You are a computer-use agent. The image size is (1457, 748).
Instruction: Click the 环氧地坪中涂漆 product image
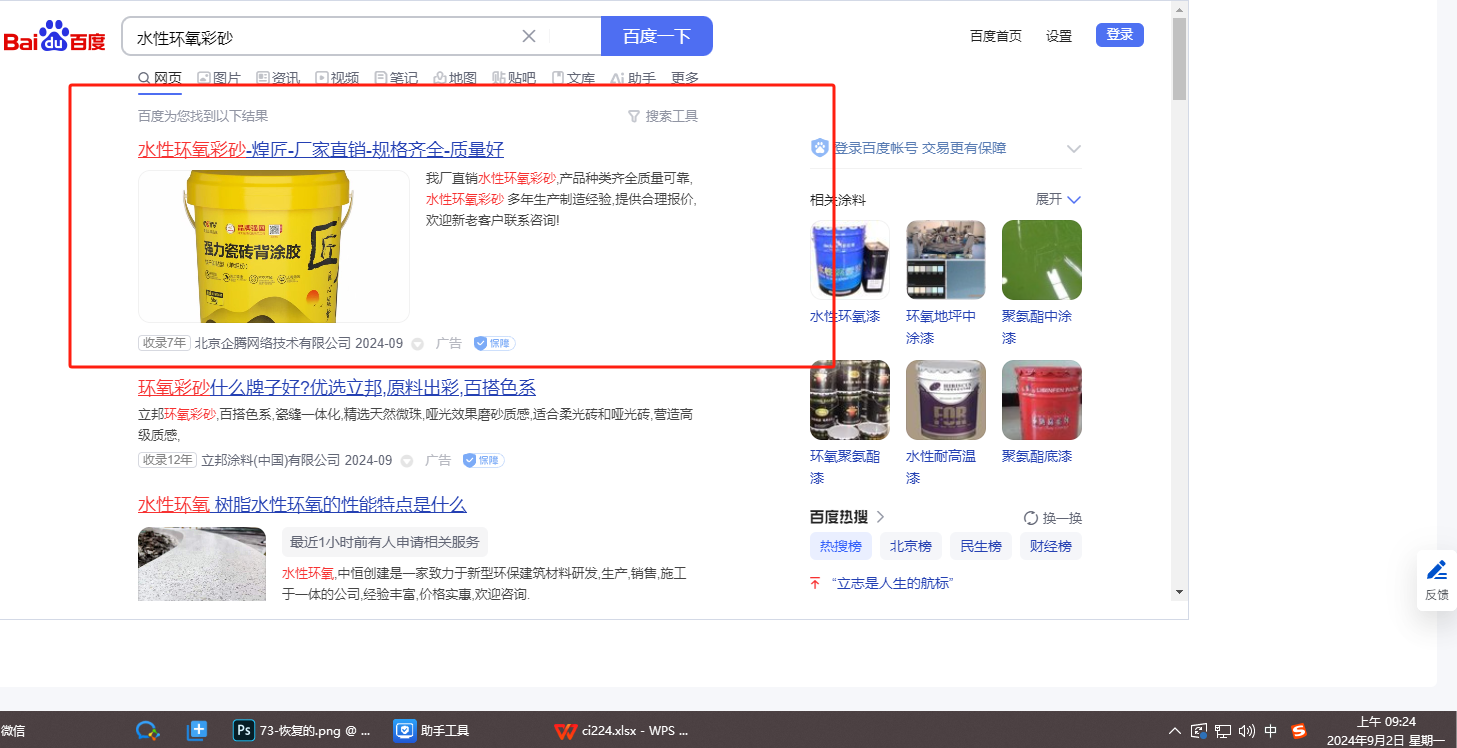tap(946, 260)
